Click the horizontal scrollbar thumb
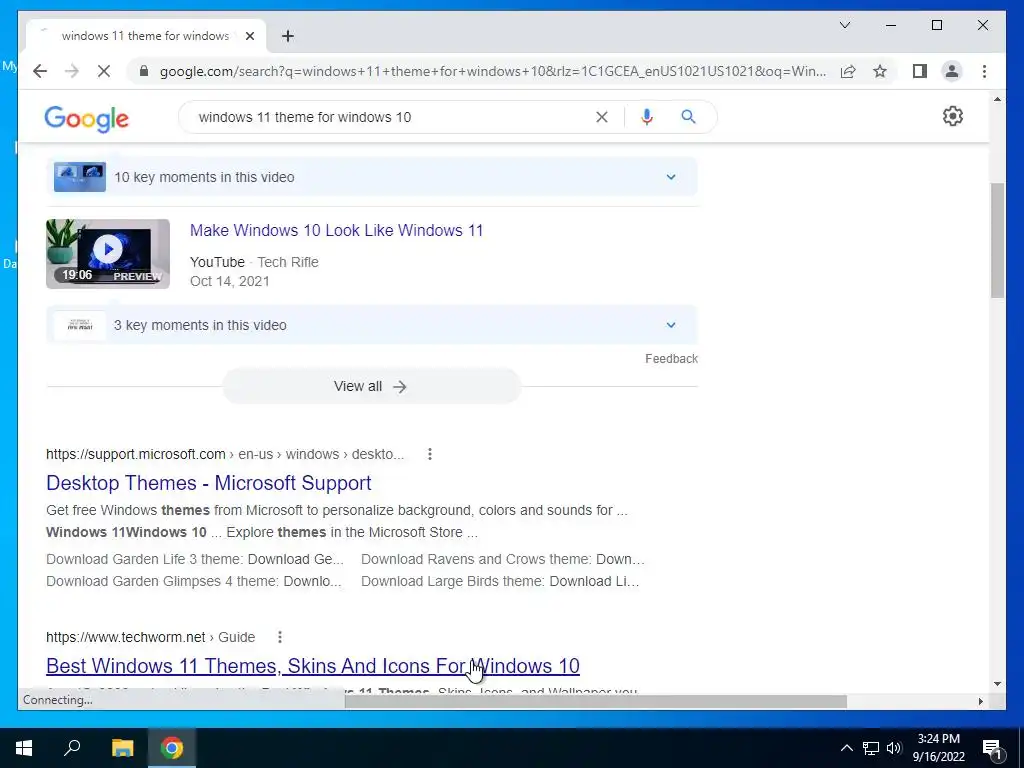The height and width of the screenshot is (768, 1024). [596, 701]
